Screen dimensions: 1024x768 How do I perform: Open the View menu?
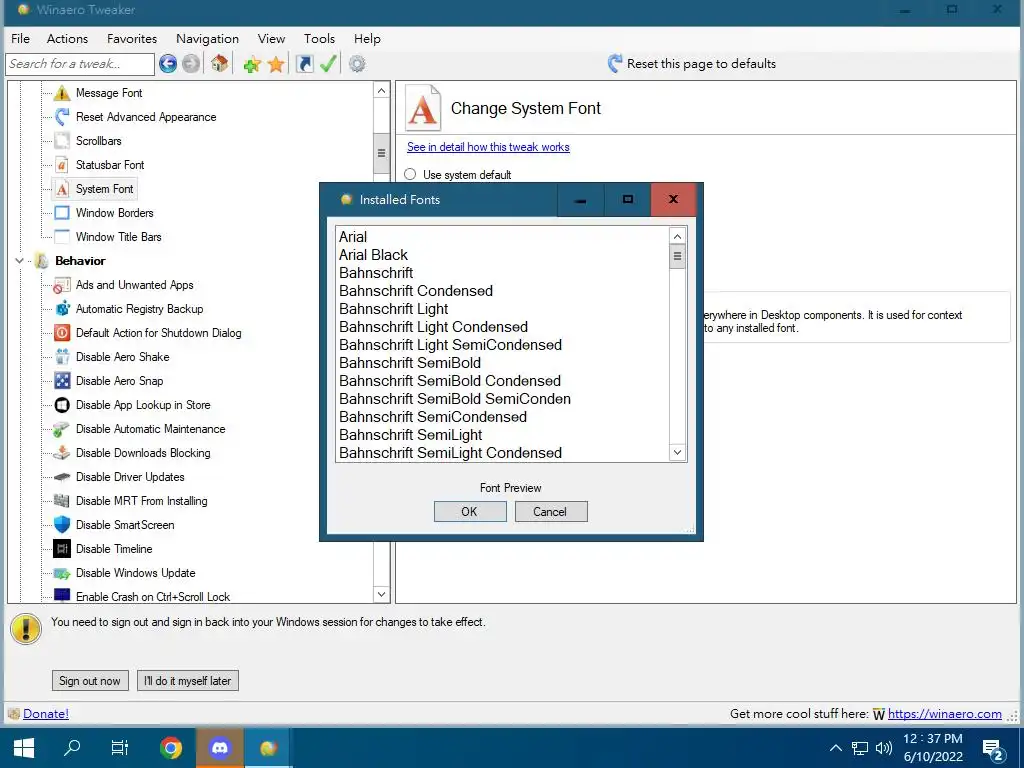pos(271,39)
